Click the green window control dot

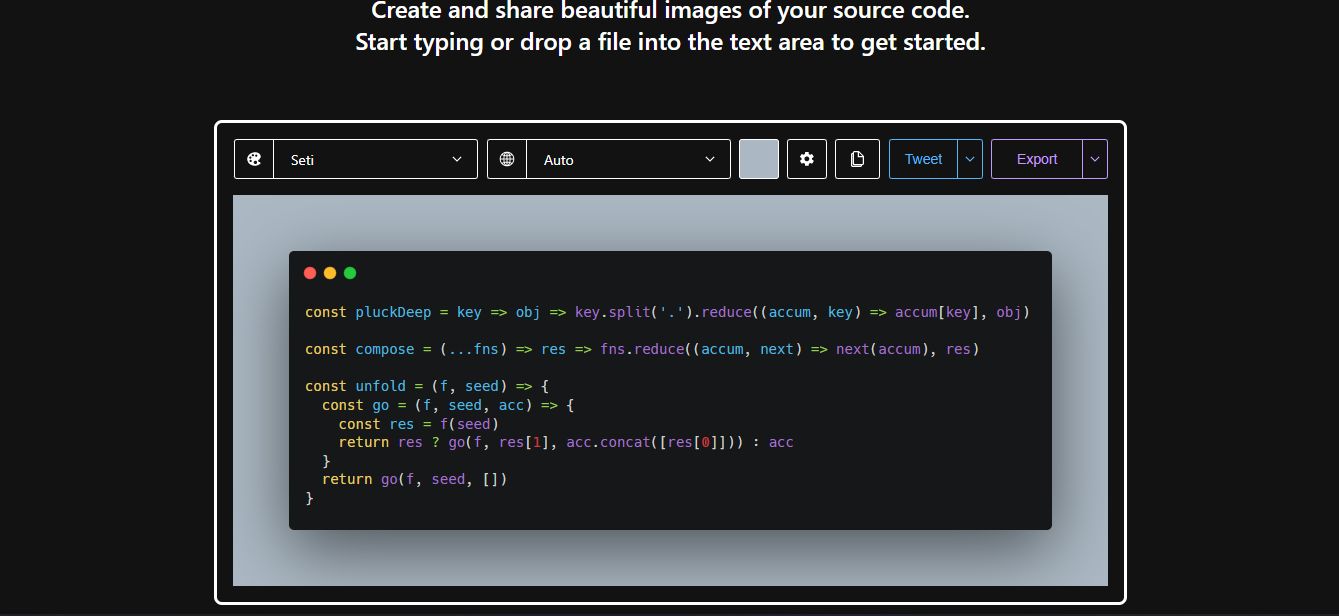coord(350,273)
